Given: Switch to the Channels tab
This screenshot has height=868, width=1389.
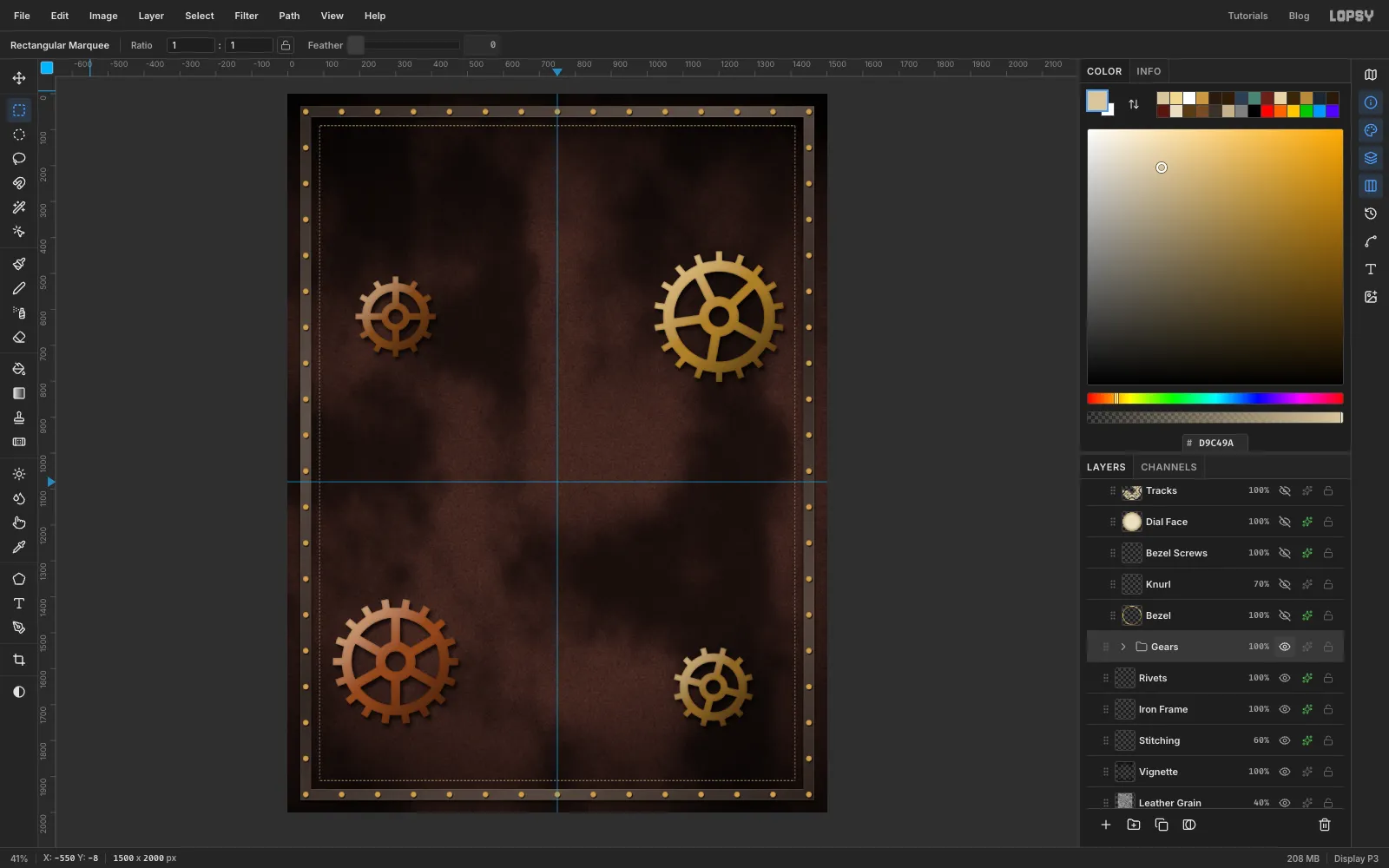Looking at the screenshot, I should click(1168, 467).
